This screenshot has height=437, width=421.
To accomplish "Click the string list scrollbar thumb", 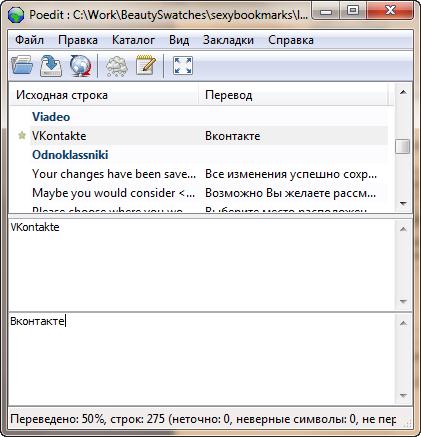I will coord(403,146).
